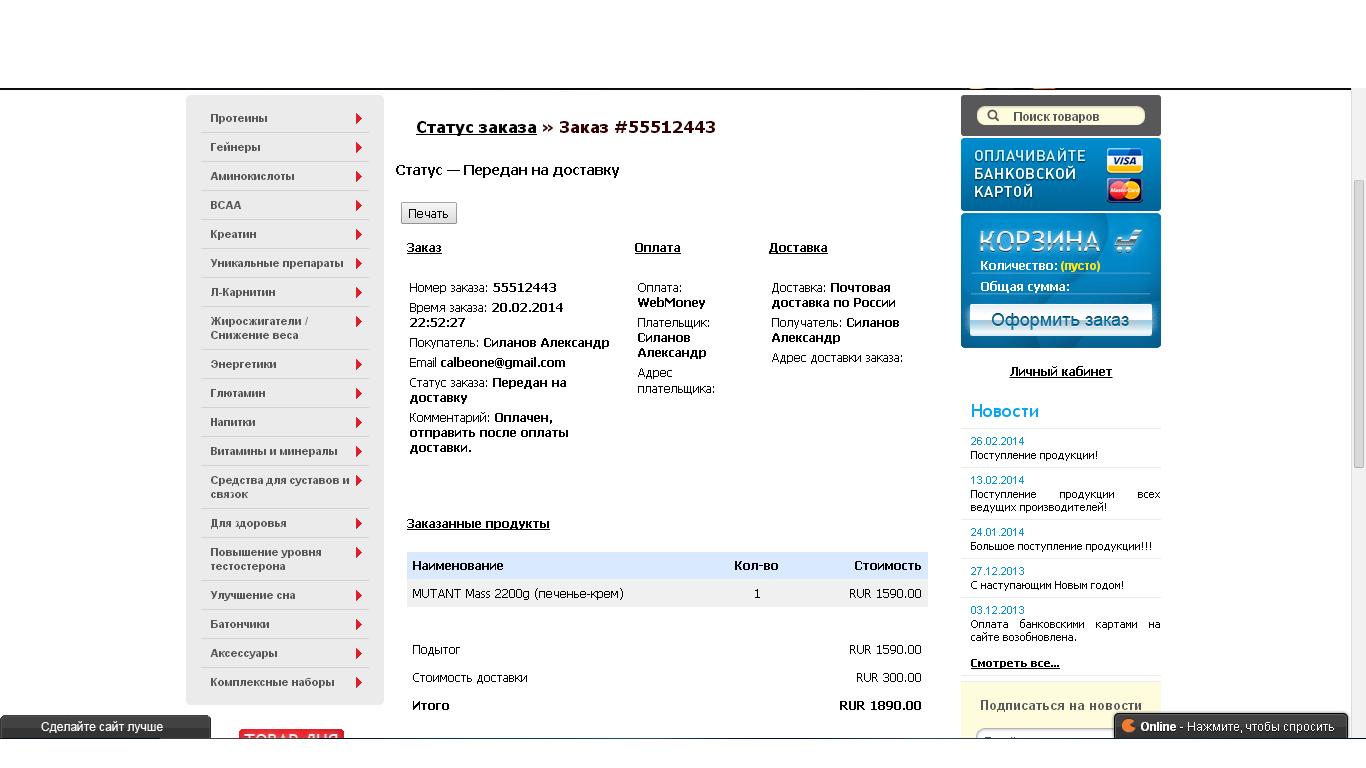Open news dated 24.01.2014
This screenshot has height=768, width=1366.
coord(1061,546)
